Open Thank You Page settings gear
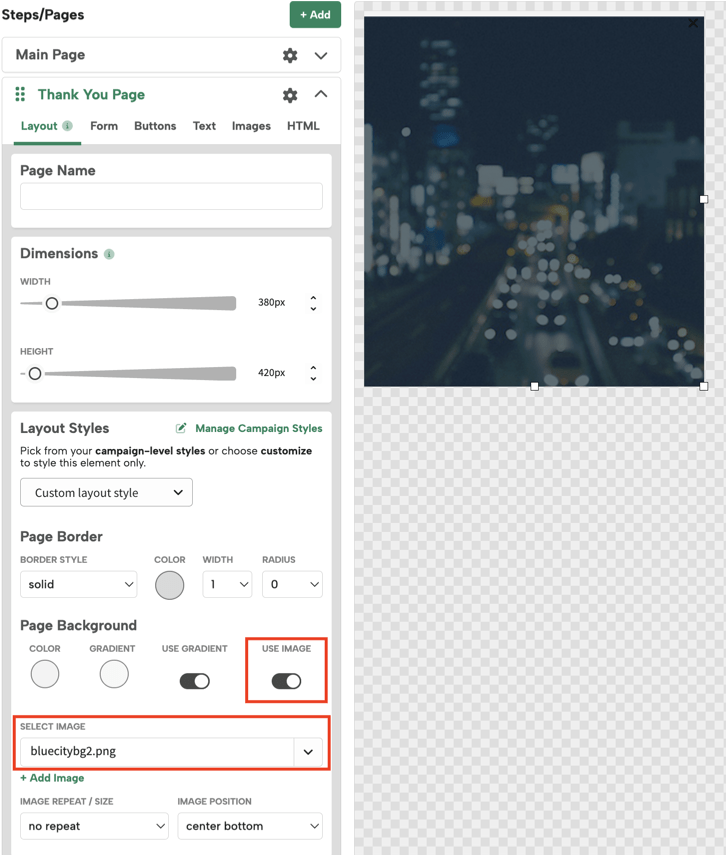This screenshot has height=855, width=726. (x=290, y=95)
